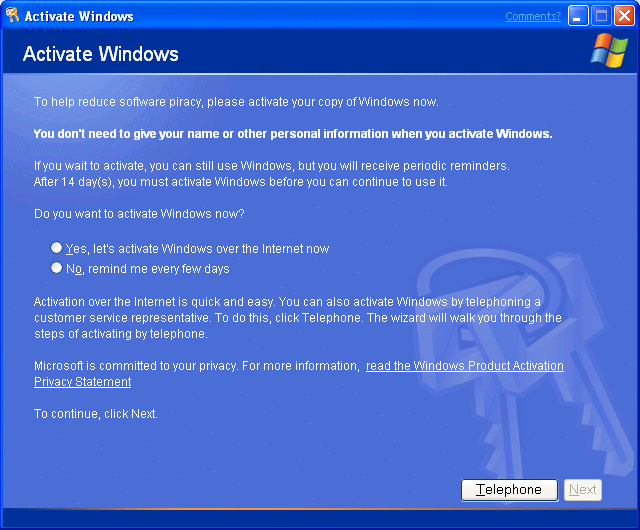Click the 'To continue, click Next.' text
This screenshot has height=530, width=640.
96,414
